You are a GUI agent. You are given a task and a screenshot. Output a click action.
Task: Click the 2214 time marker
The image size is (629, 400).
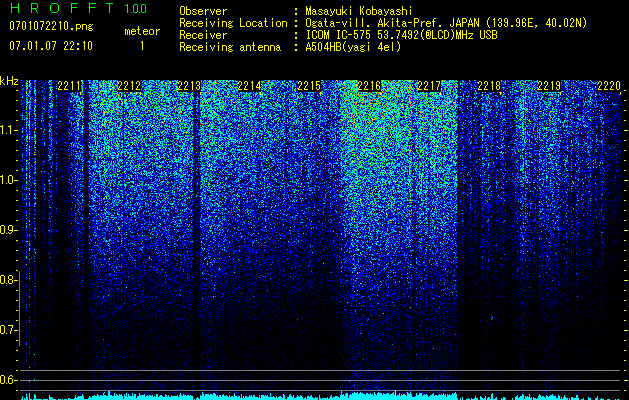click(x=249, y=86)
